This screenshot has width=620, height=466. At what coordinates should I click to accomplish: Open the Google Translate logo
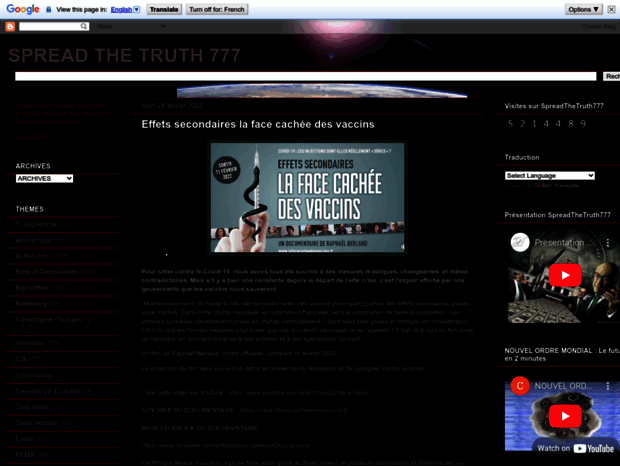coord(23,9)
